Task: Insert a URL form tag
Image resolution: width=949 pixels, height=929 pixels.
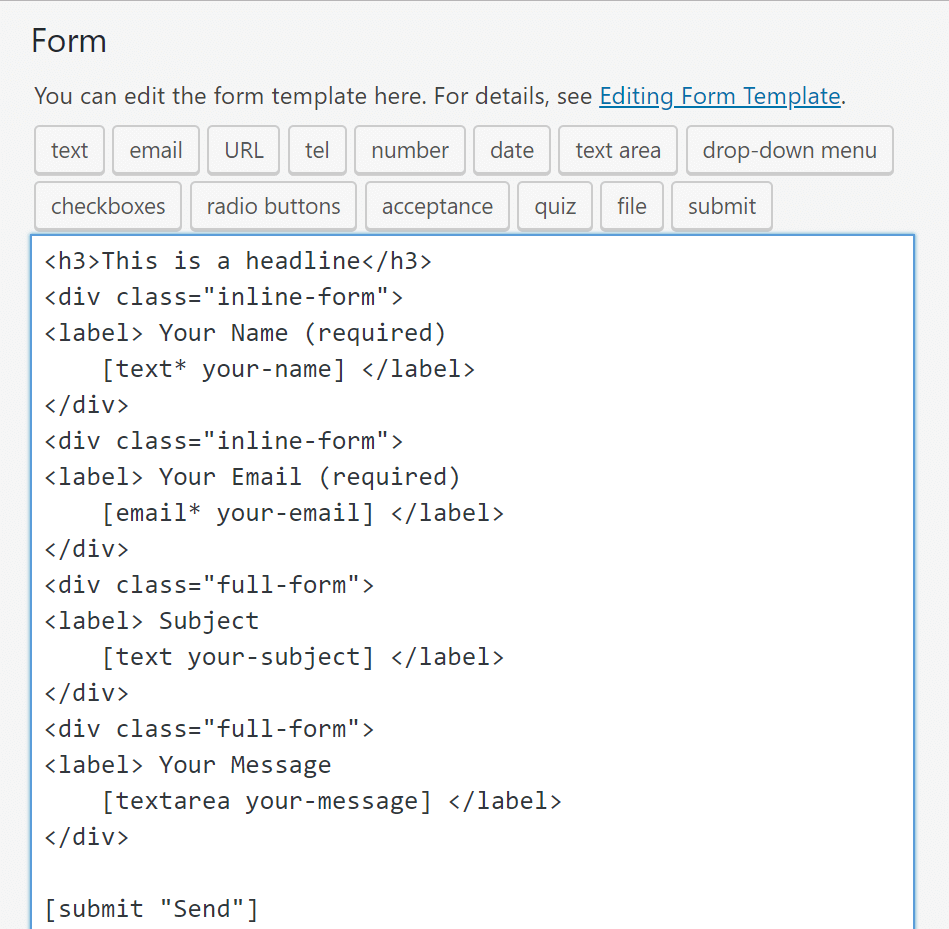Action: tap(243, 150)
